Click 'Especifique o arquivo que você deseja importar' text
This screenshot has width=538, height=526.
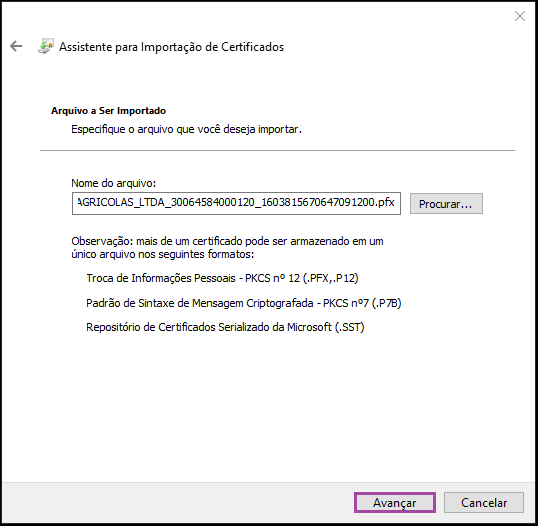pos(186,129)
